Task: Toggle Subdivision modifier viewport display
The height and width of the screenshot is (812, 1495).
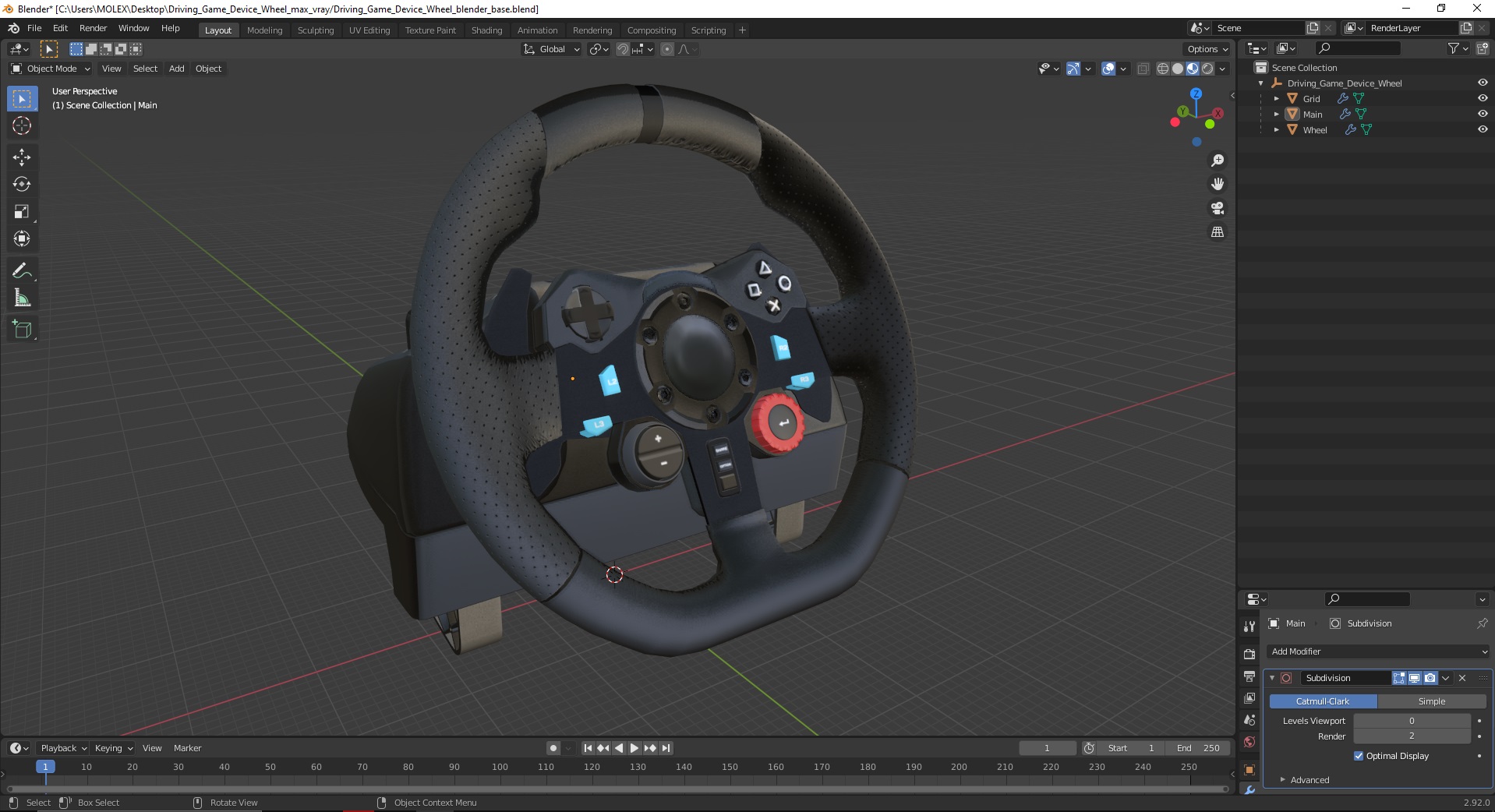Action: click(1415, 678)
